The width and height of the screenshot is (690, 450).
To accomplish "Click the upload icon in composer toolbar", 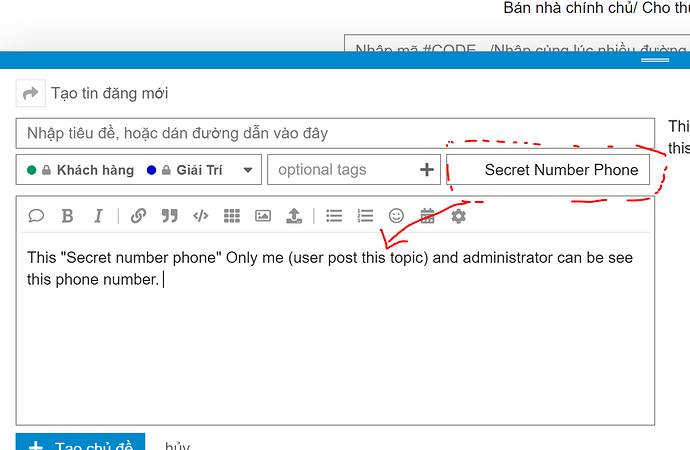I will click(x=294, y=216).
